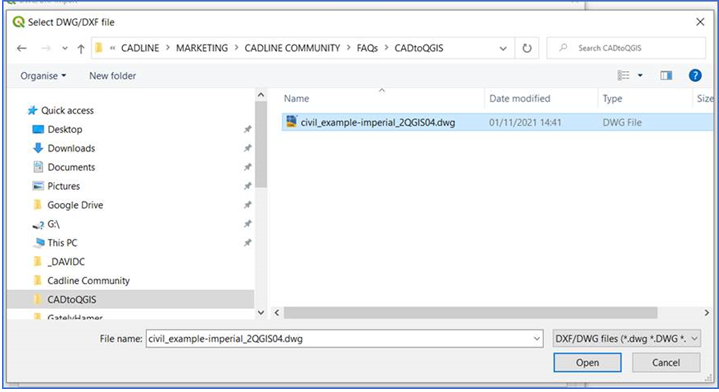Click the forward navigation arrow
Image resolution: width=719 pixels, height=392 pixels.
pos(45,48)
